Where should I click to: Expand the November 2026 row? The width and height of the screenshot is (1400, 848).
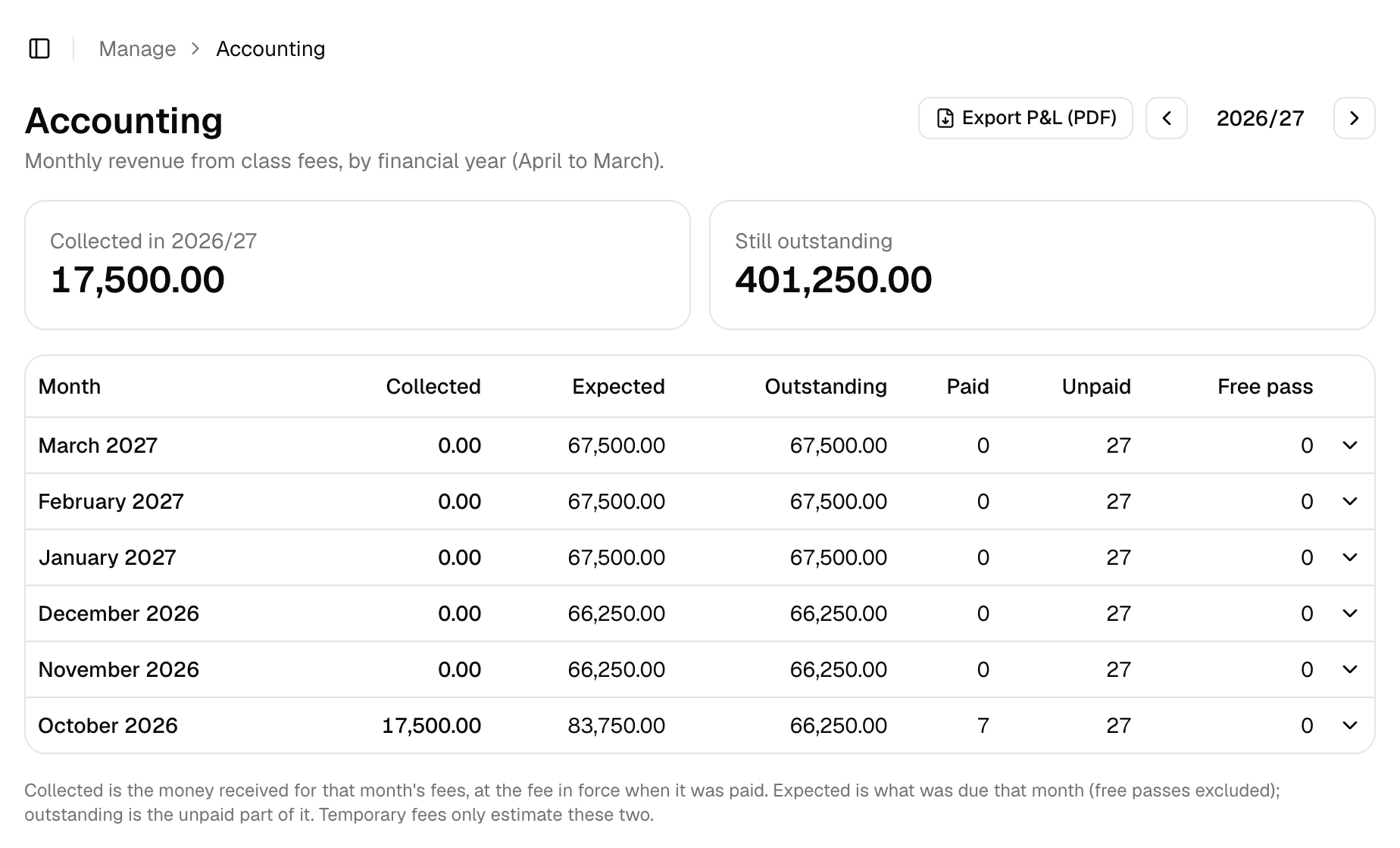[1350, 669]
